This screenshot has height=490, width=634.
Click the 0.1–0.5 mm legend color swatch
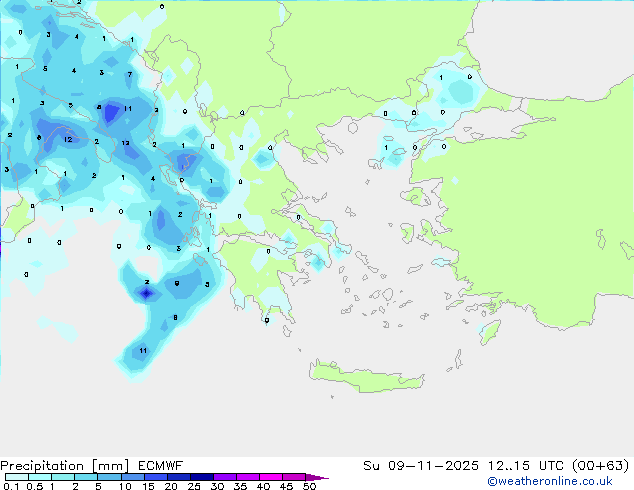pos(17,477)
